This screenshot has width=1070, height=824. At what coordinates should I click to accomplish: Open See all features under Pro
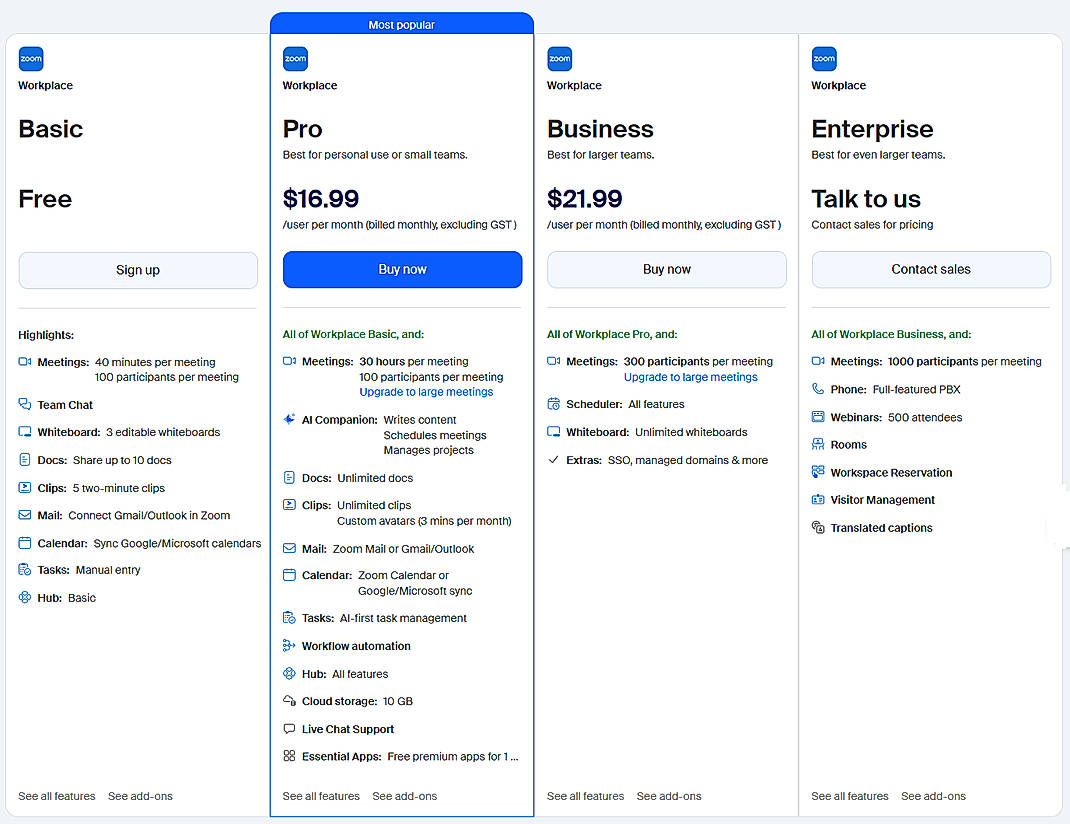[321, 796]
